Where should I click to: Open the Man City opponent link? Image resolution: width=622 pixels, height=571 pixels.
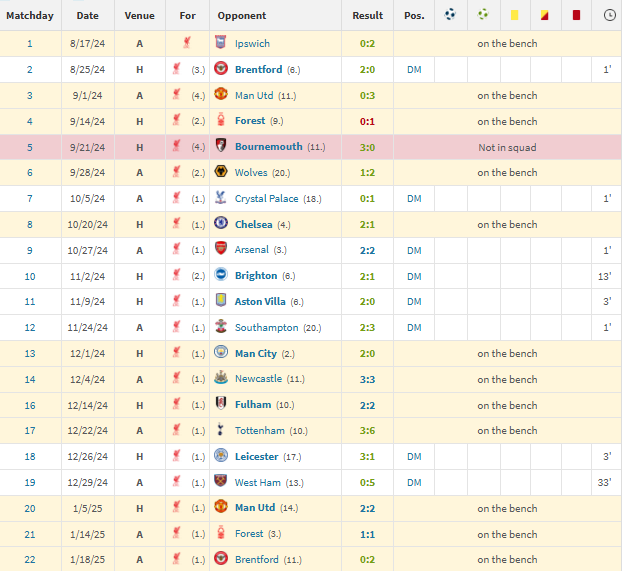point(256,354)
